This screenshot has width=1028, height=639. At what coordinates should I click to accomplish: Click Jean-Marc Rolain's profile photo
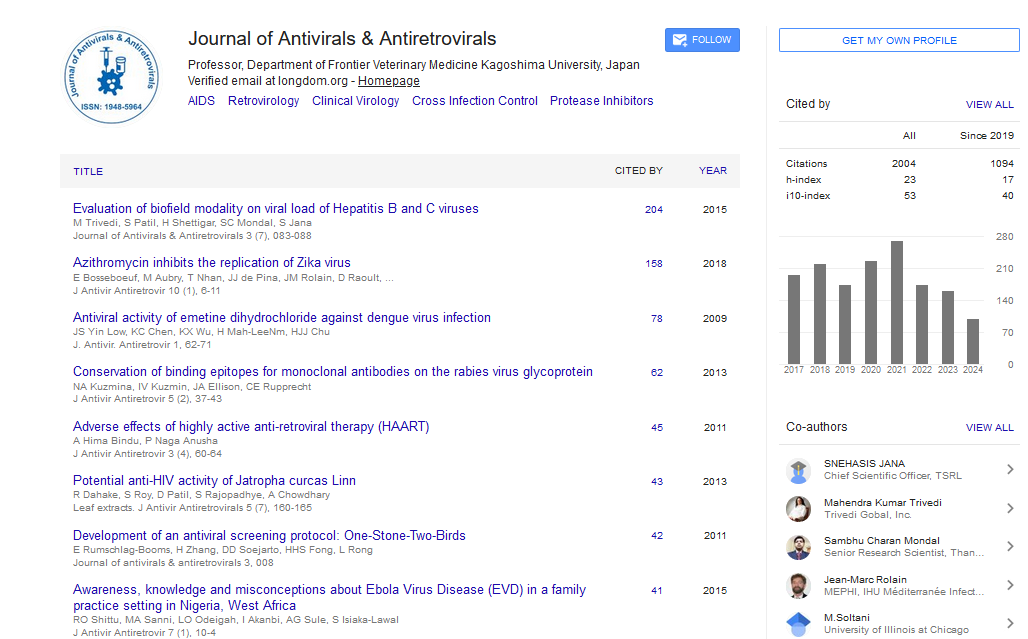tap(798, 586)
